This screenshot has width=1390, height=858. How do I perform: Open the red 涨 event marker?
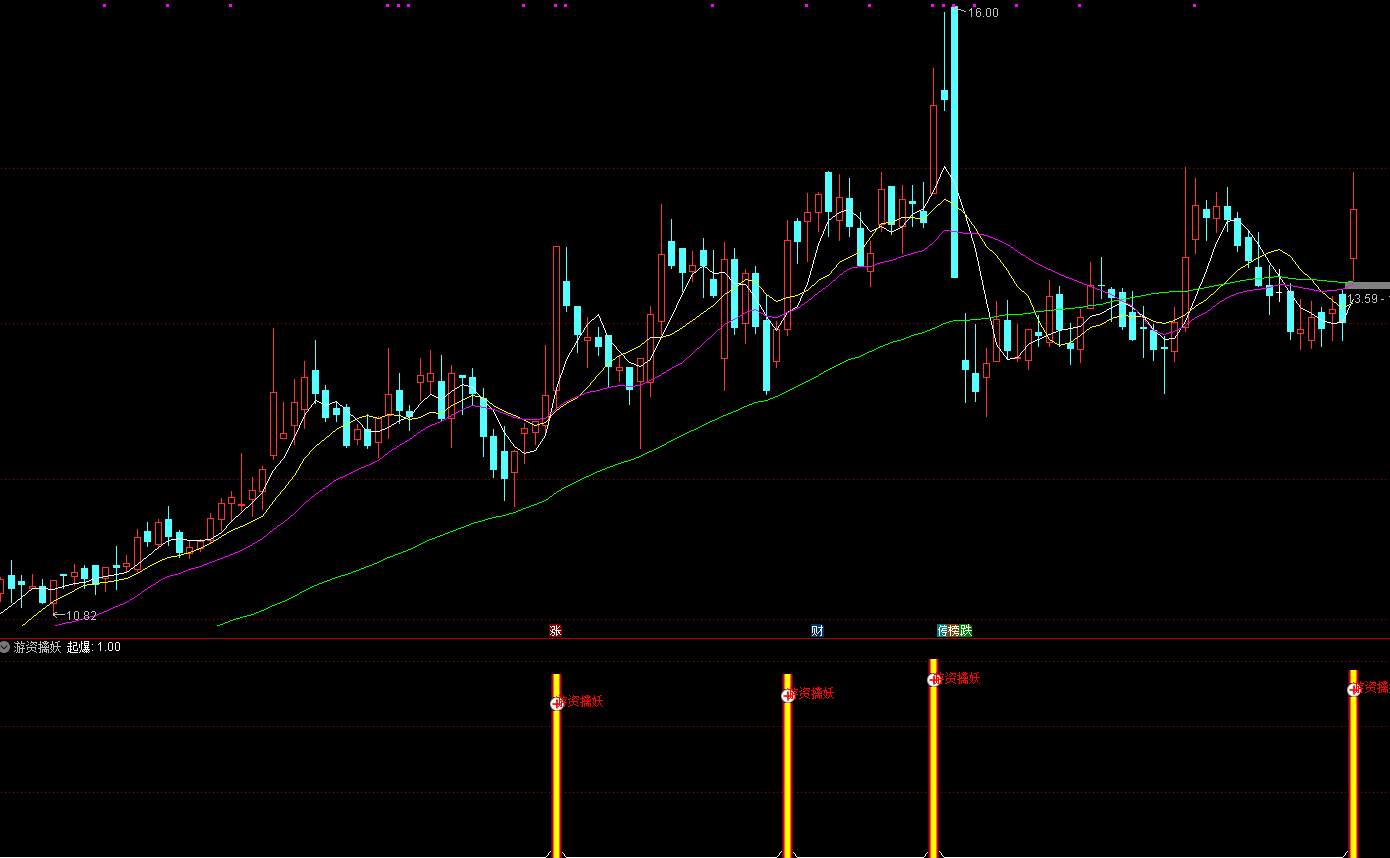555,631
